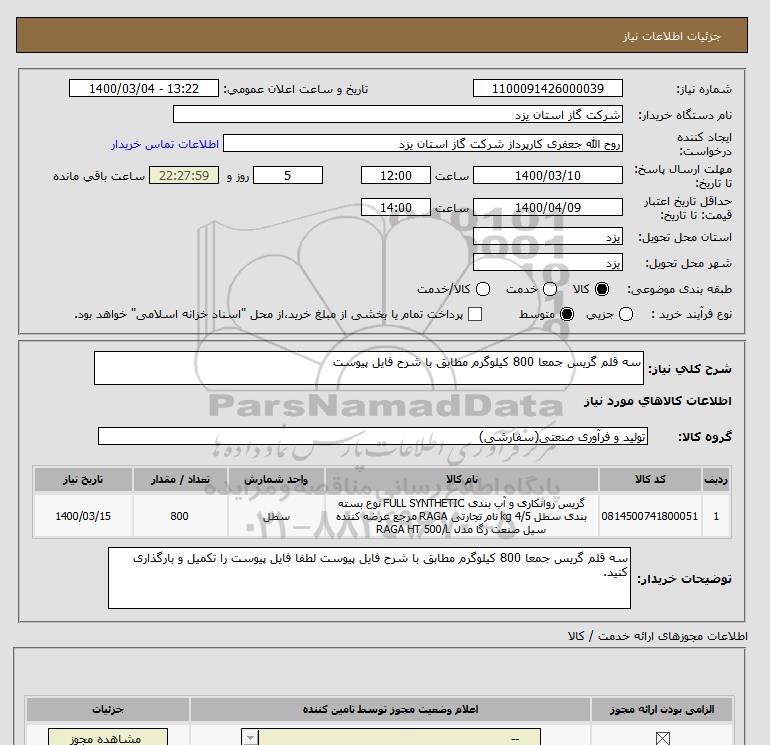This screenshot has width=770, height=745.
Task: Select the جزیی purchase type radio
Action: tap(626, 314)
